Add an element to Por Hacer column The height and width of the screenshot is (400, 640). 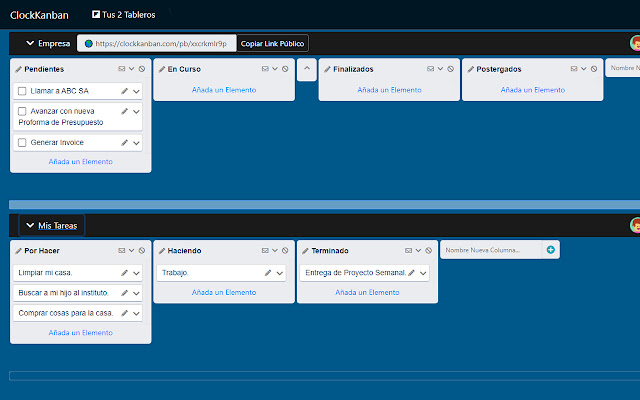(80, 333)
